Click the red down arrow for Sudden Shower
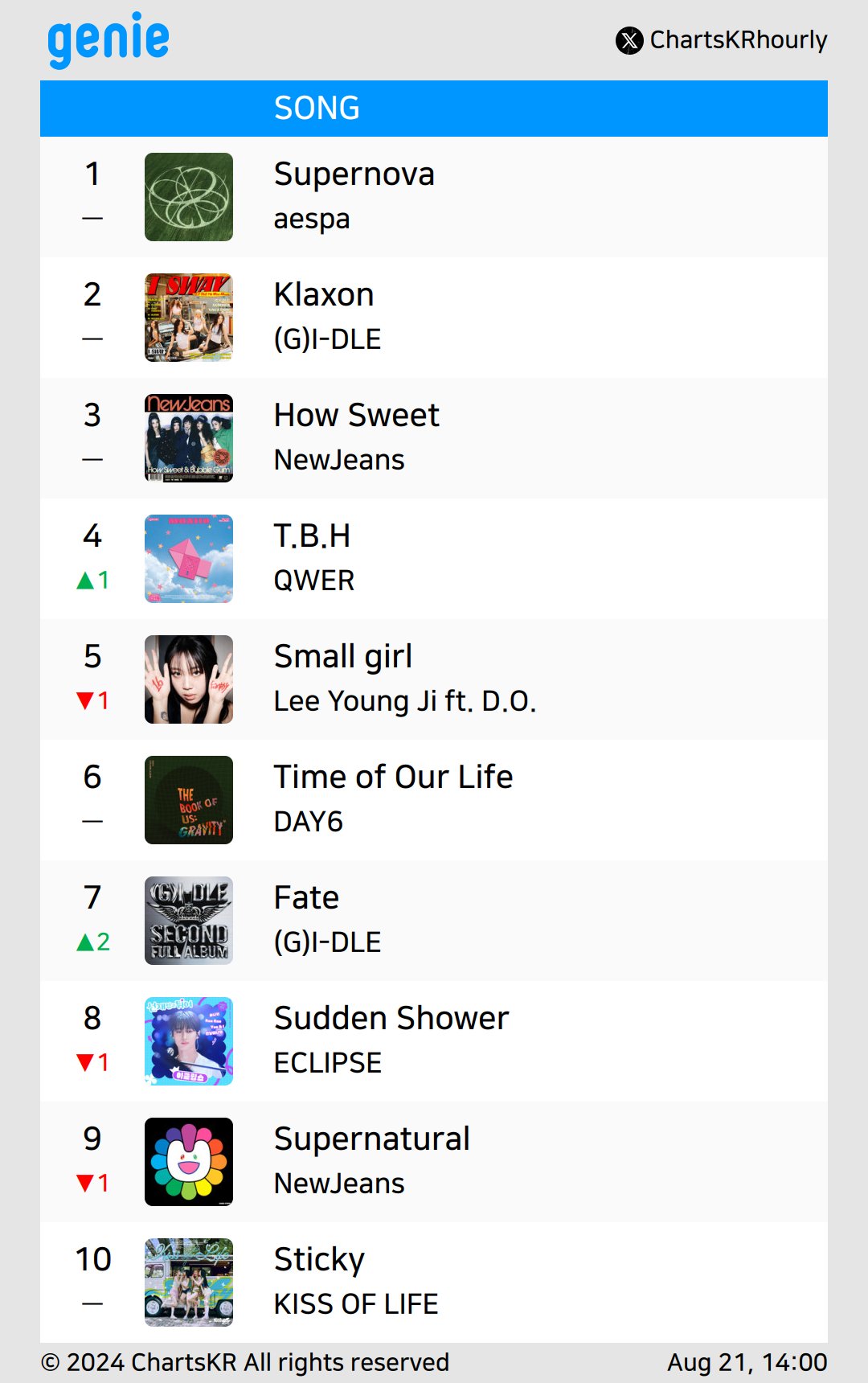868x1383 pixels. pos(85,1062)
